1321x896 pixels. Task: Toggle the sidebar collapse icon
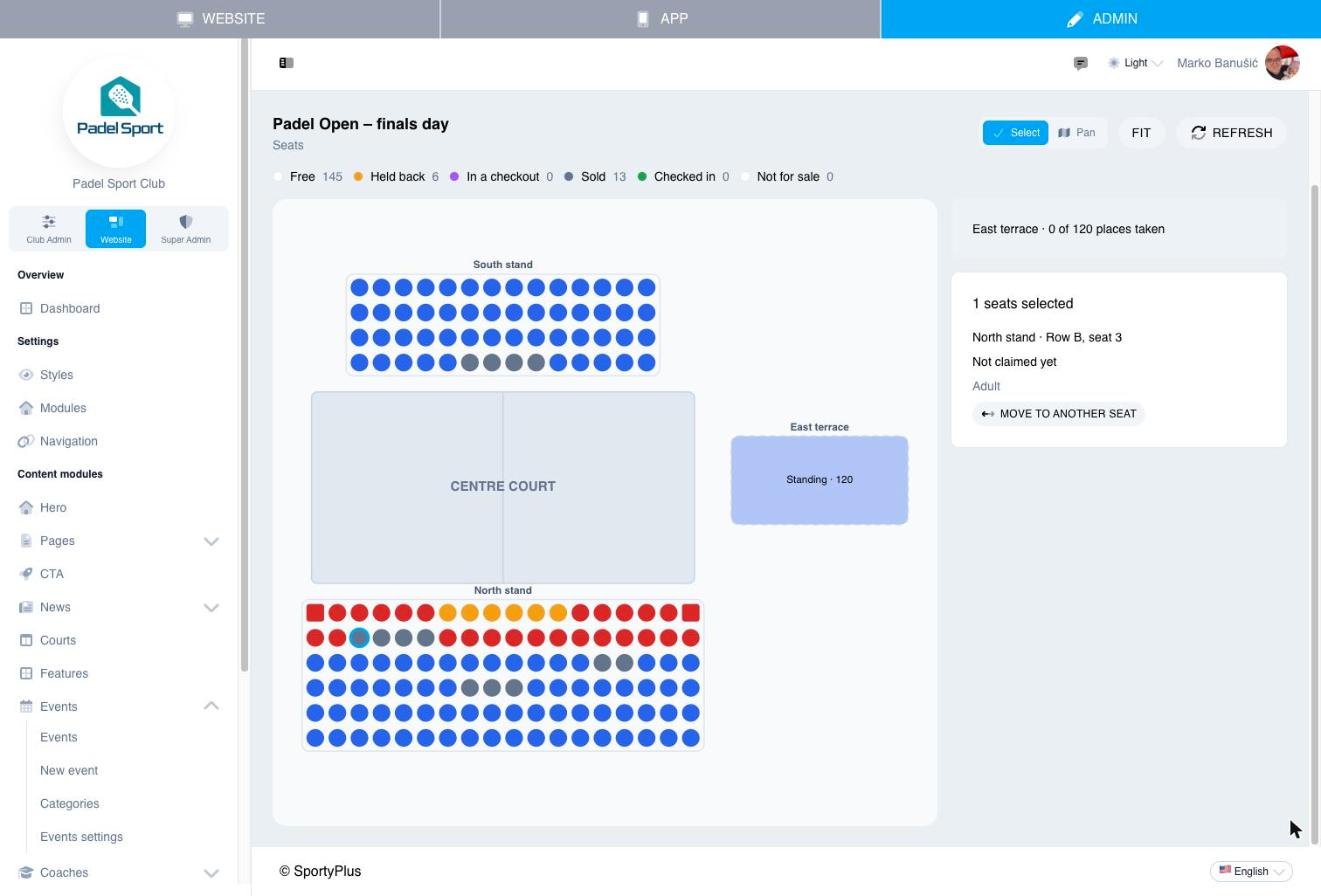point(286,63)
